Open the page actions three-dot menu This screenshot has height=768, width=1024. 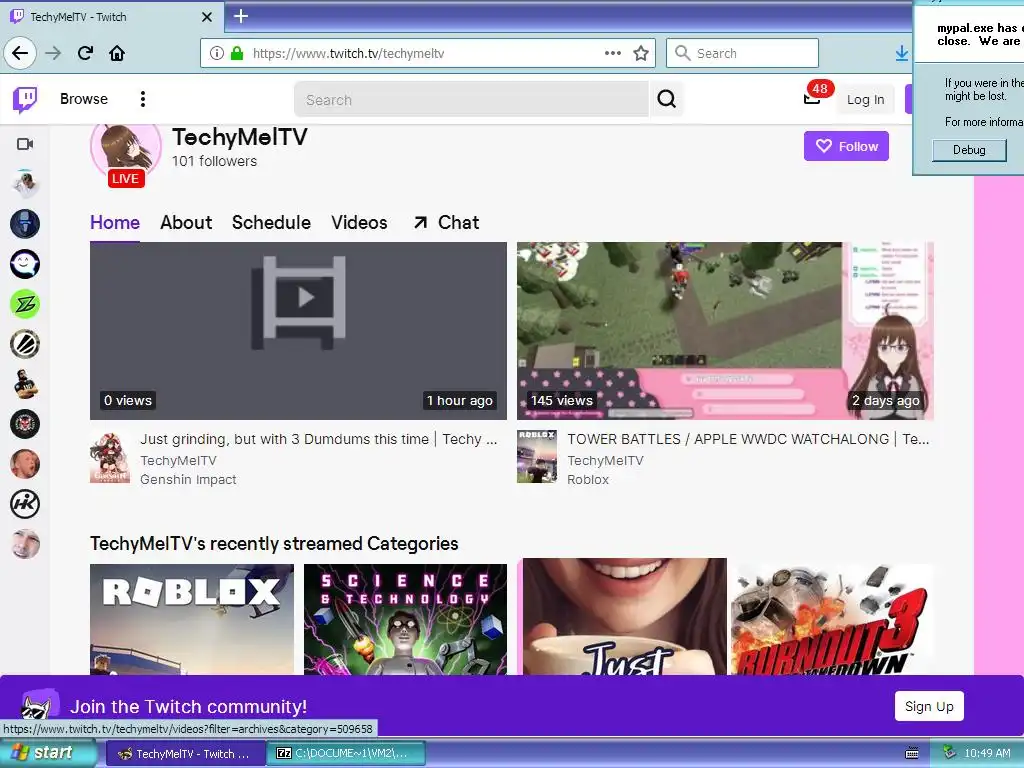coord(613,53)
